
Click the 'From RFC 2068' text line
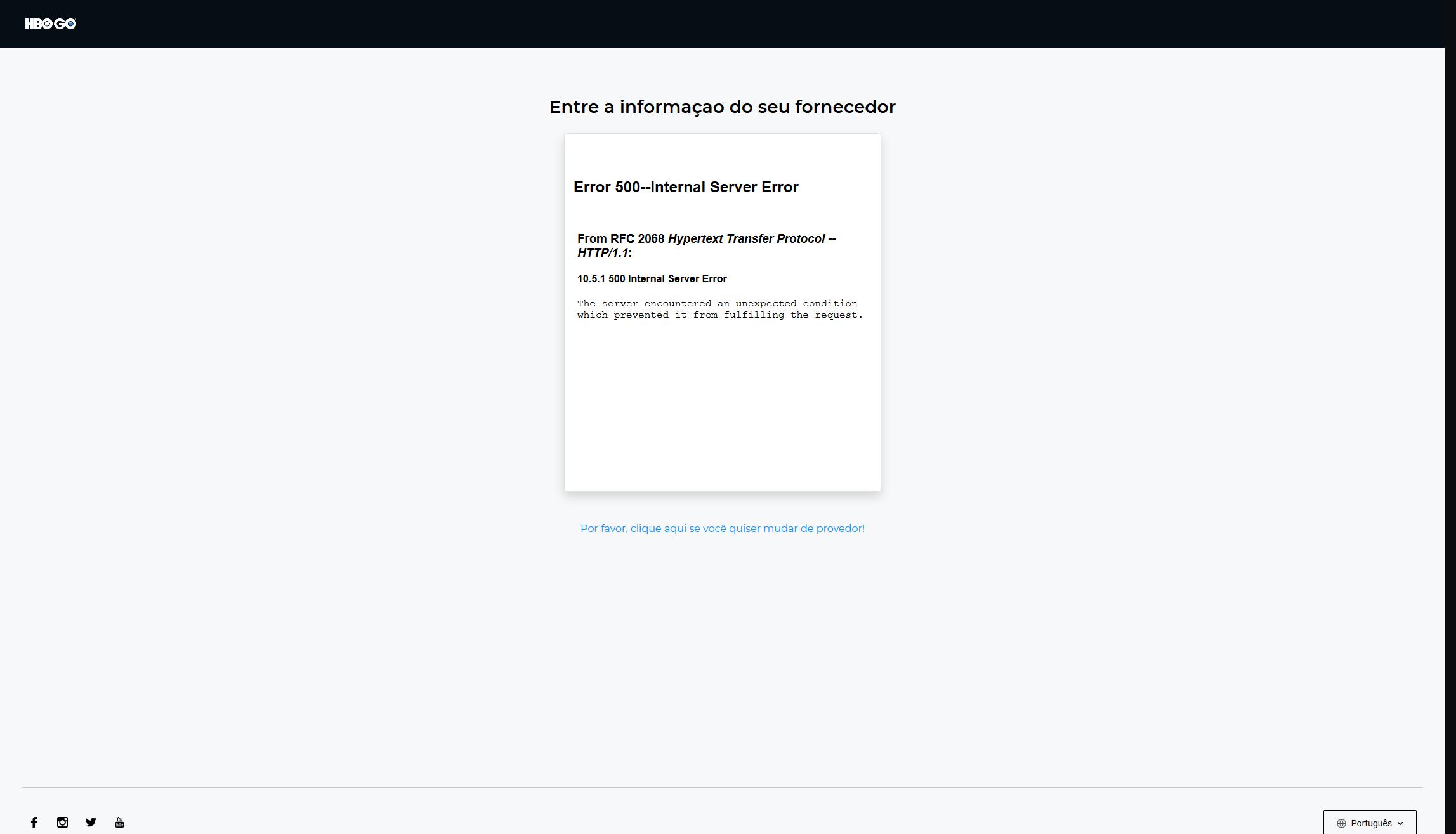point(620,239)
